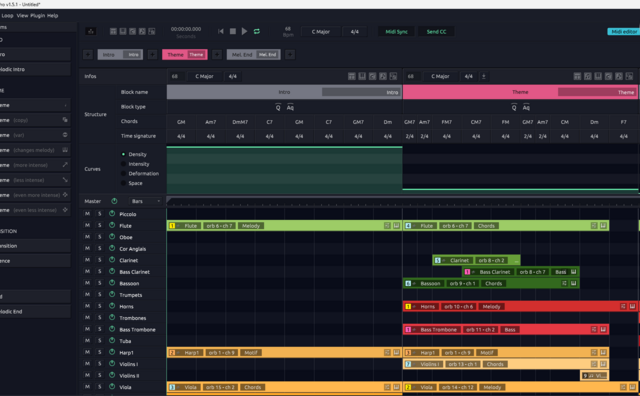The height and width of the screenshot is (396, 640).
Task: Open the View menu
Action: click(22, 16)
